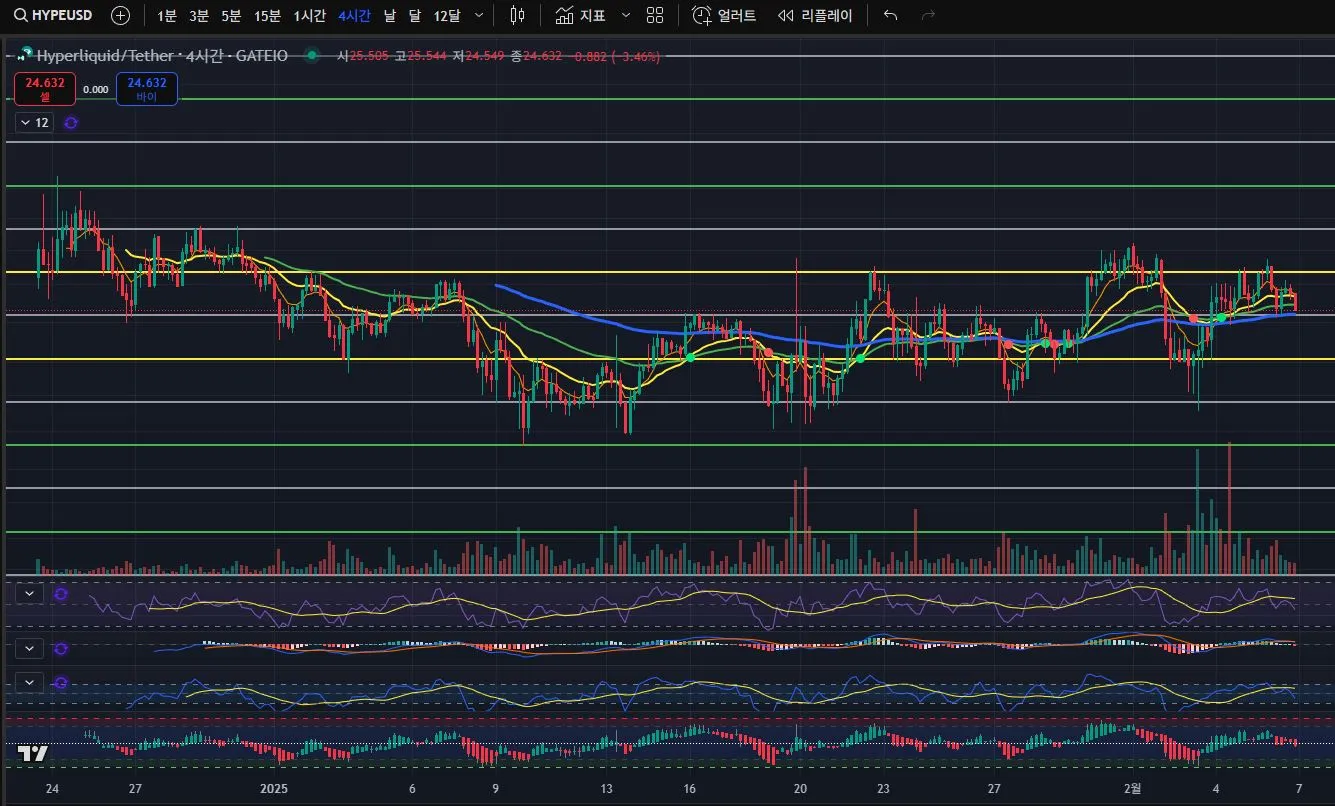This screenshot has height=806, width=1335.
Task: Click the 20 date label on time axis
Action: point(800,788)
